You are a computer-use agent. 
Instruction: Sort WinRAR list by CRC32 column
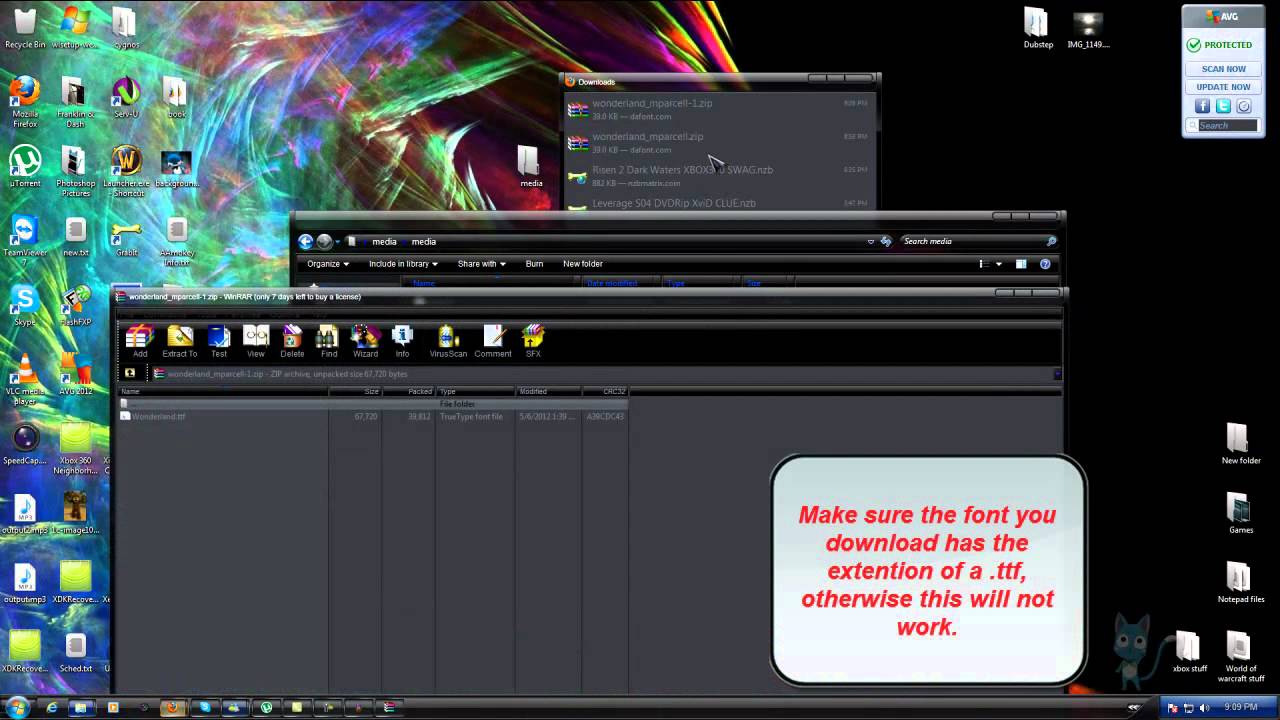[x=606, y=392]
